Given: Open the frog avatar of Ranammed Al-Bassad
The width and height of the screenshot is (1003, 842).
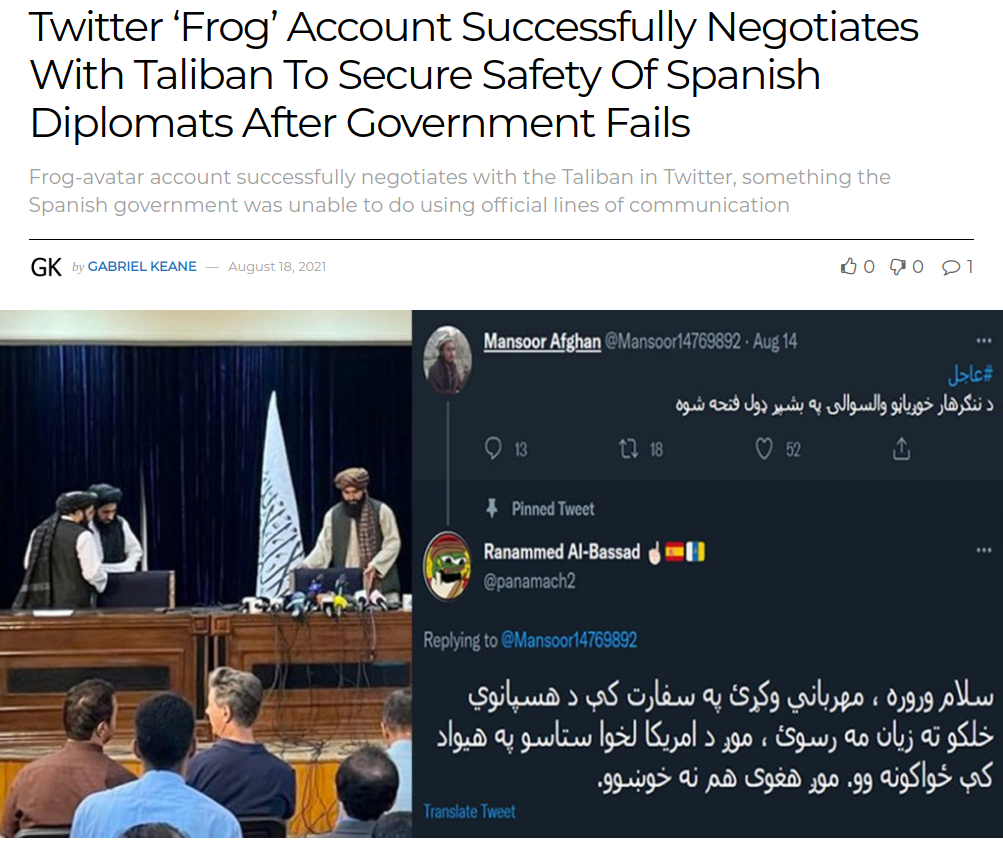Looking at the screenshot, I should 447,566.
